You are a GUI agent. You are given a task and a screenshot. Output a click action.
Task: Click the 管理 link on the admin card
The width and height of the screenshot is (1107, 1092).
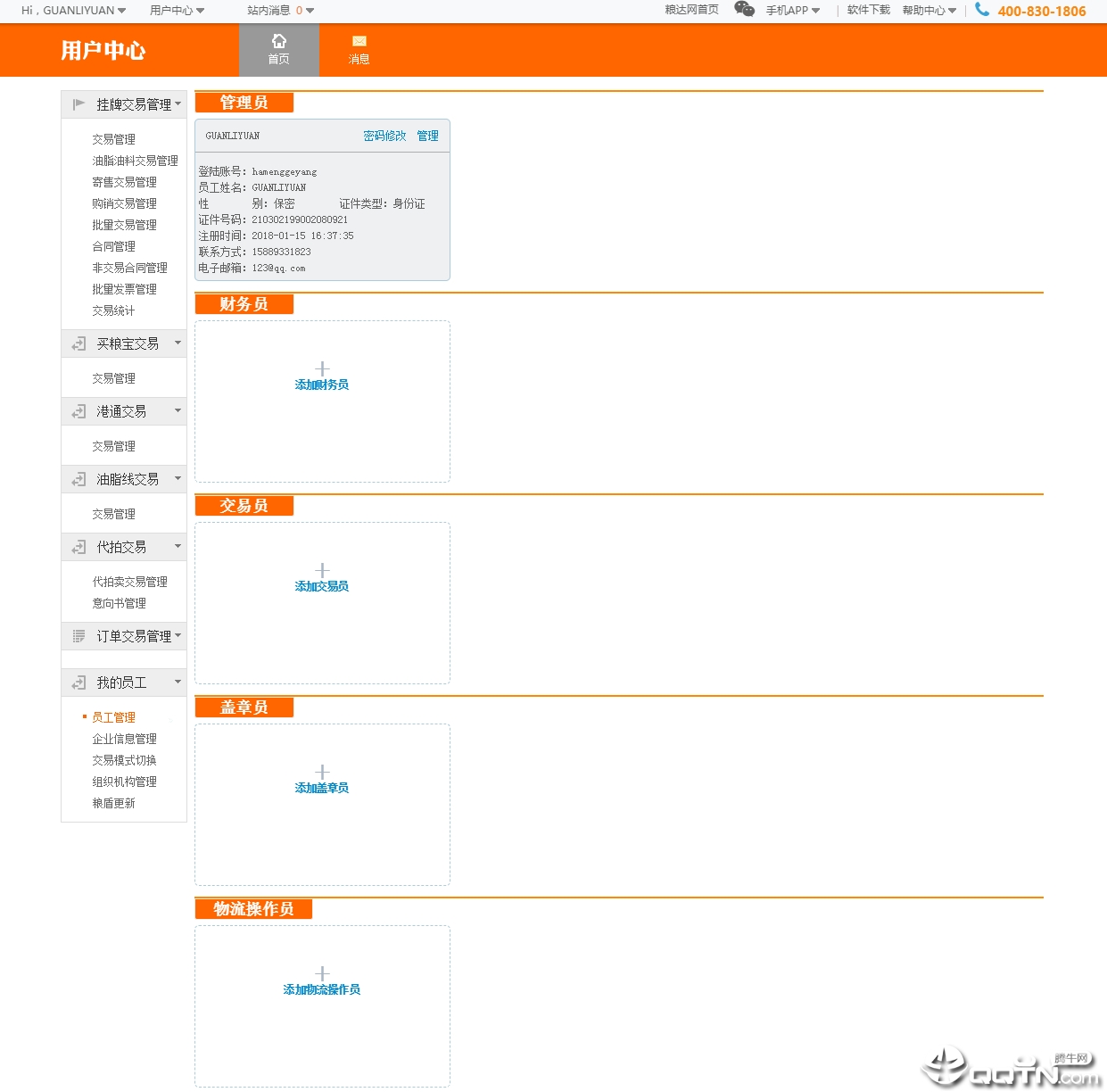point(427,136)
